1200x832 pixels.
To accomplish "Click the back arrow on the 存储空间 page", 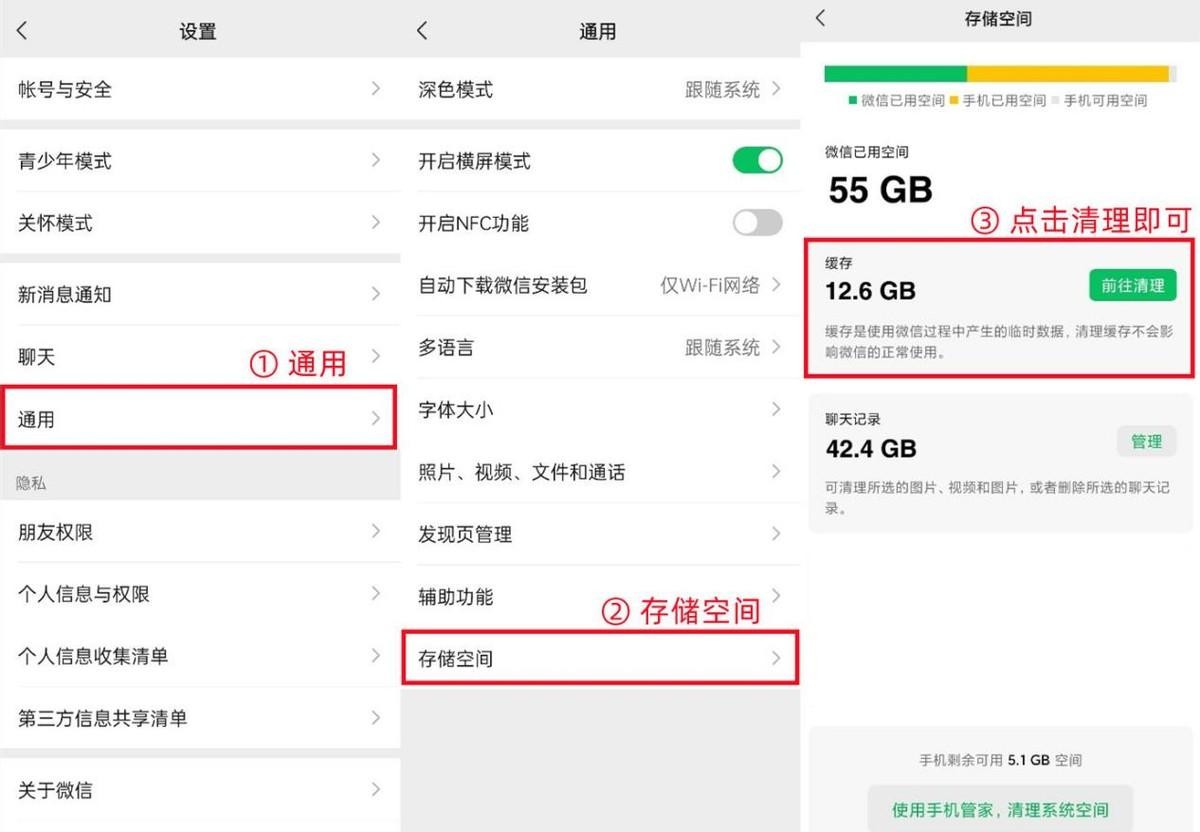I will [820, 18].
